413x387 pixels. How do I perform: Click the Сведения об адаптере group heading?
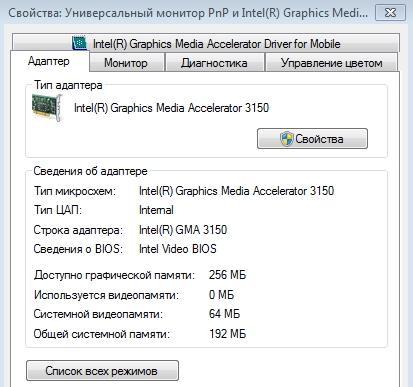[x=90, y=171]
